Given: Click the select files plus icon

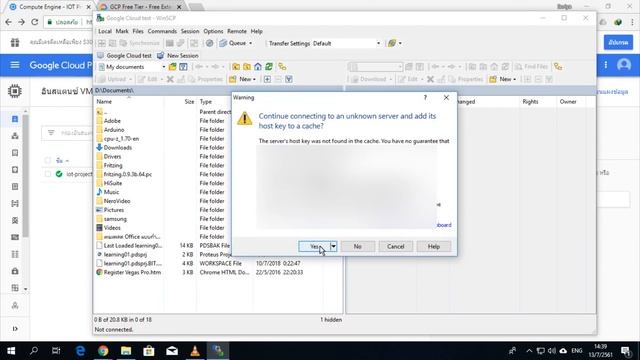Looking at the screenshot, I should (x=267, y=79).
